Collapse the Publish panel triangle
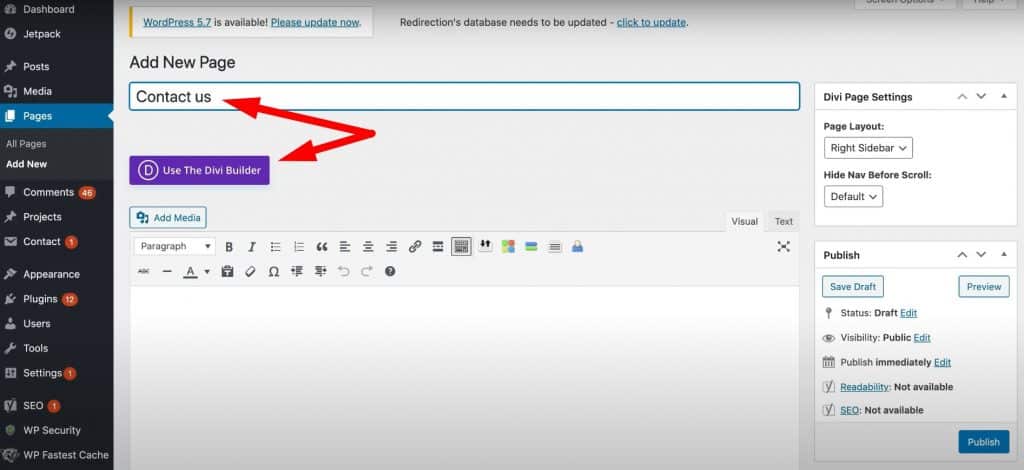Image resolution: width=1024 pixels, height=470 pixels. point(1004,255)
